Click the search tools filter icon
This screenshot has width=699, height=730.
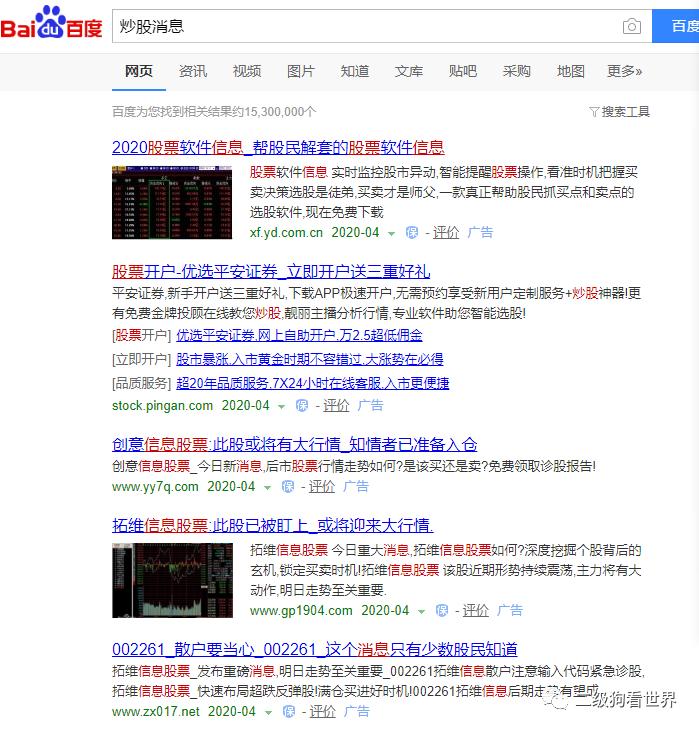pos(594,112)
